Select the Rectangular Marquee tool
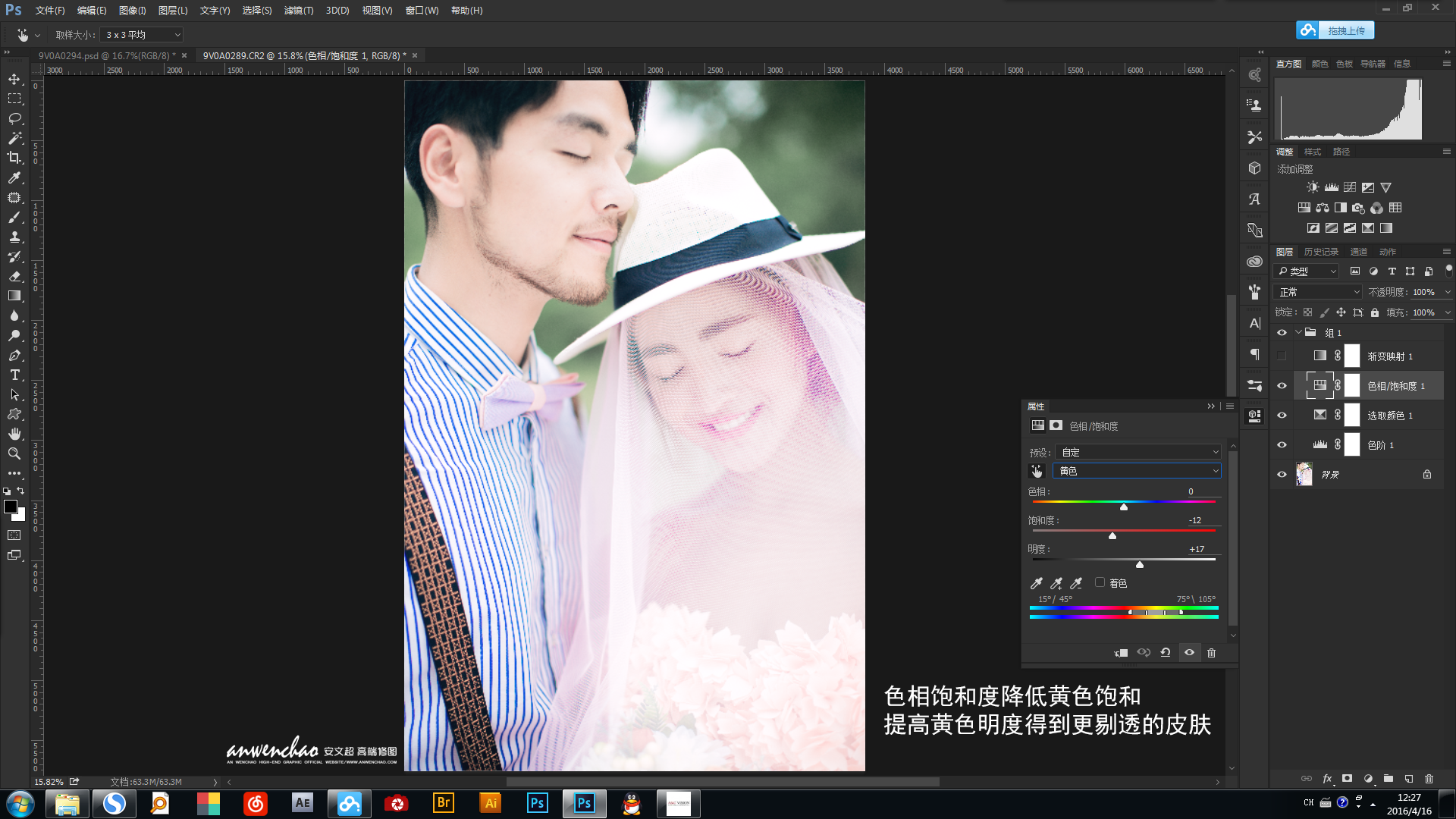 (x=14, y=99)
